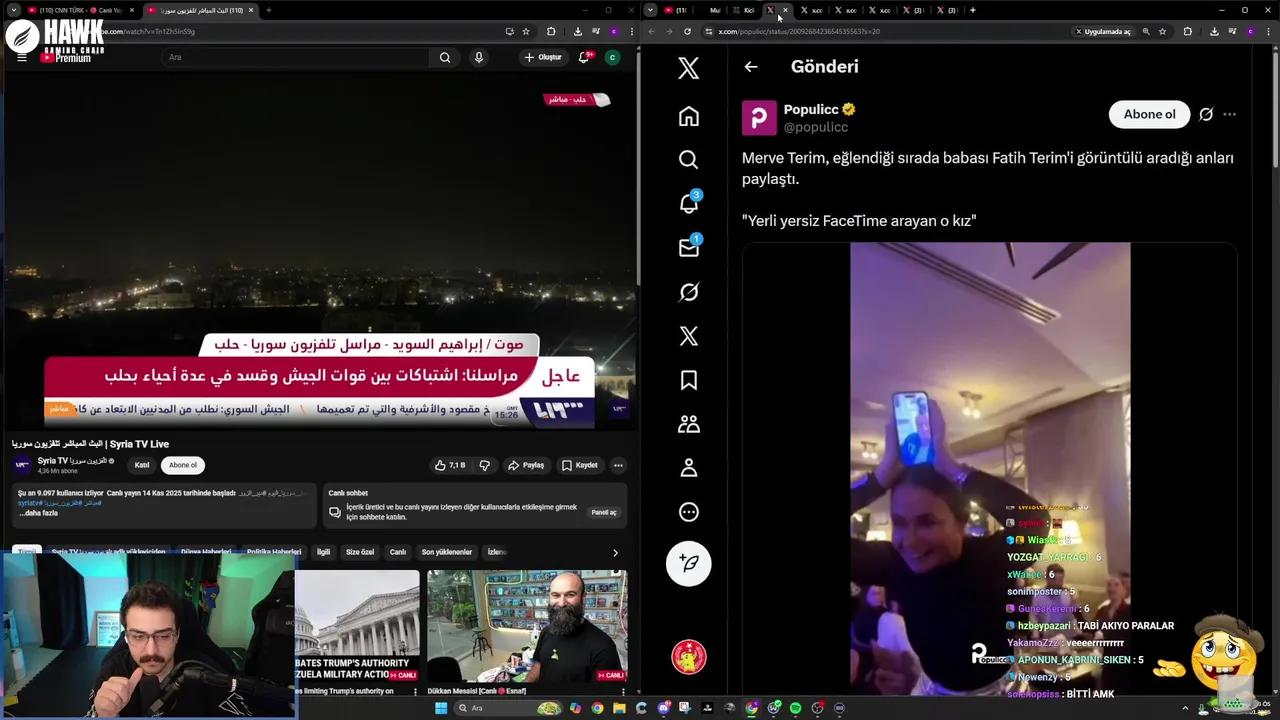This screenshot has height=720, width=1280.
Task: Open the Dükkan Mesaisi video thumbnail
Action: click(527, 626)
